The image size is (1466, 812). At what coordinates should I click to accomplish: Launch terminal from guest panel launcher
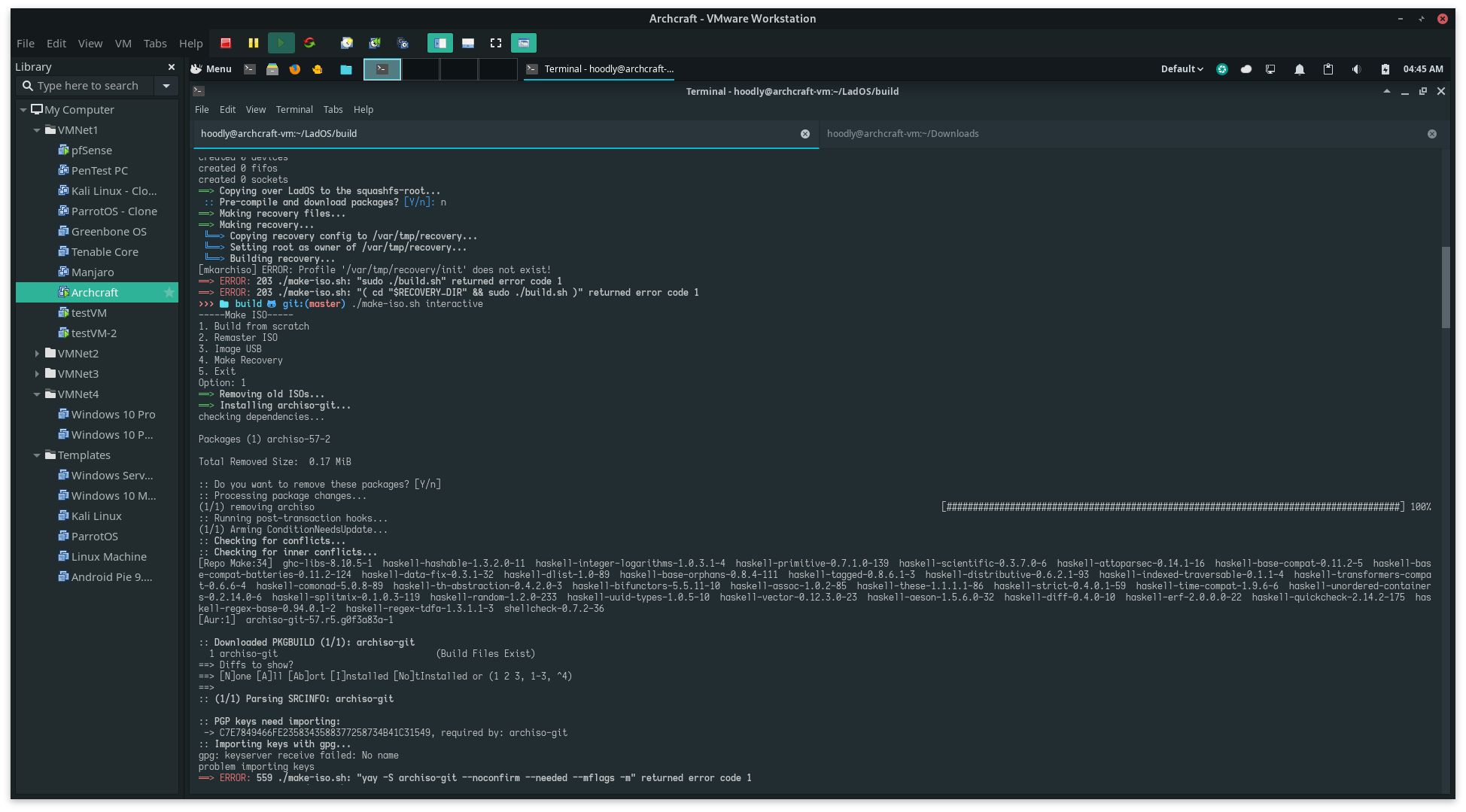click(x=250, y=68)
